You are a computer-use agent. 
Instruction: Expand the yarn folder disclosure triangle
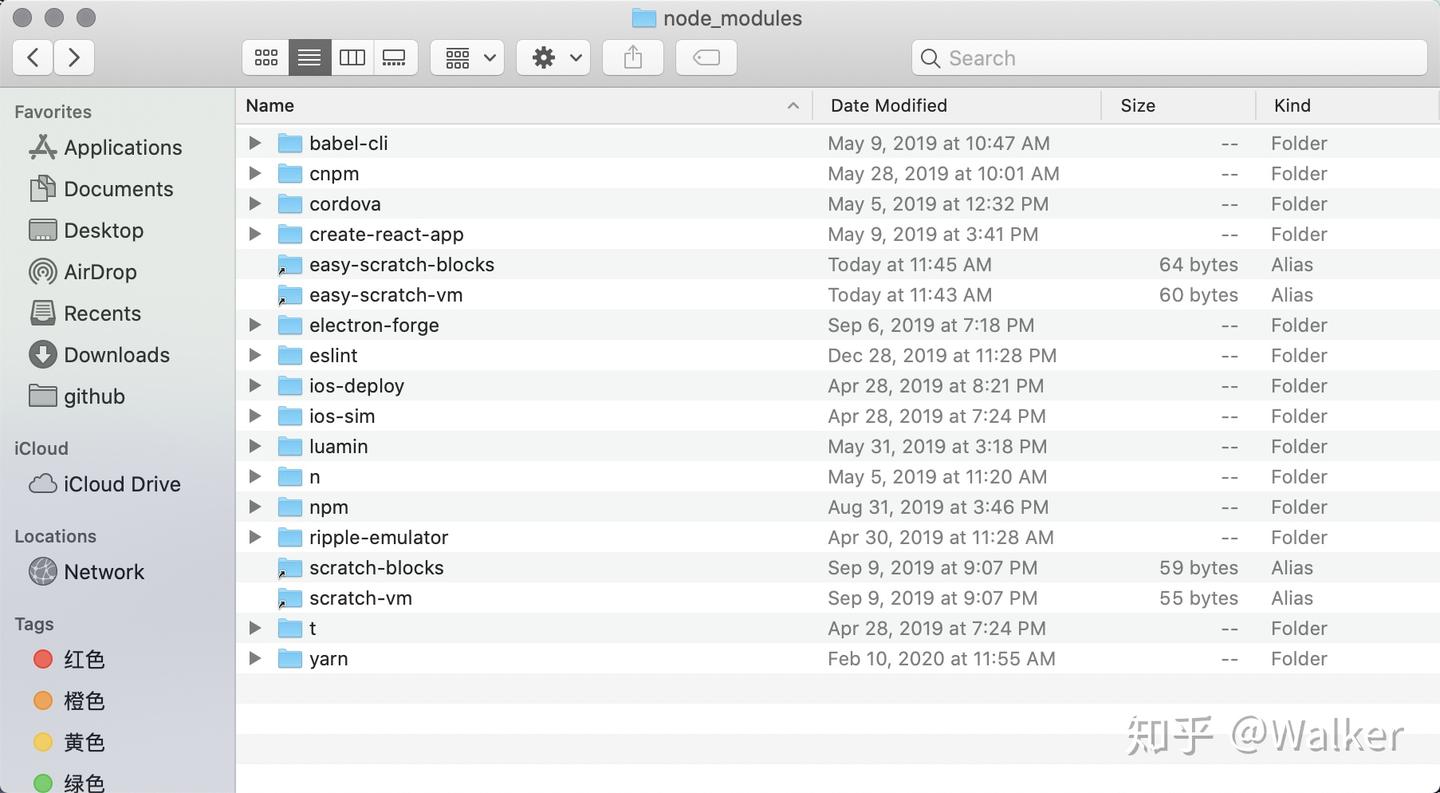255,658
